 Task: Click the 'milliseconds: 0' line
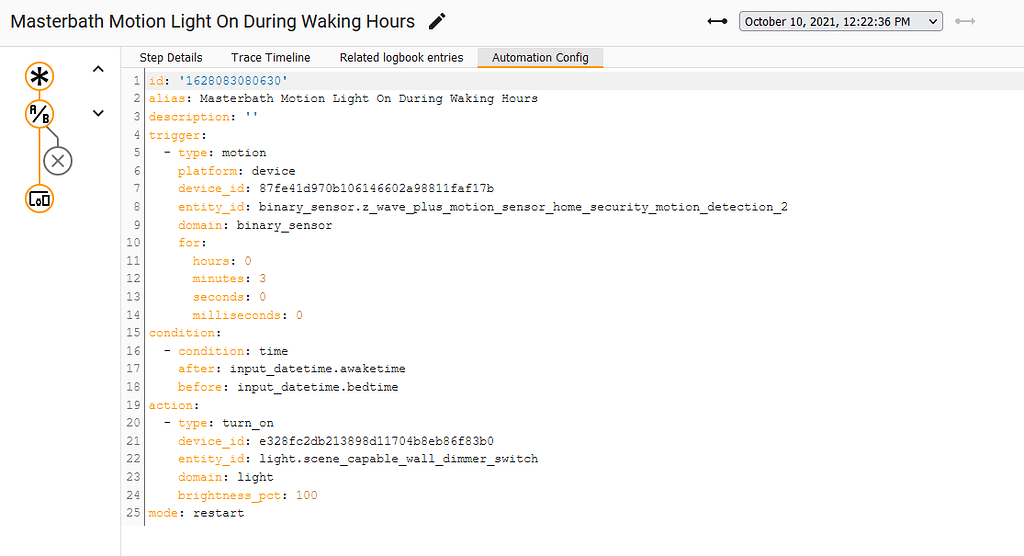pos(248,316)
